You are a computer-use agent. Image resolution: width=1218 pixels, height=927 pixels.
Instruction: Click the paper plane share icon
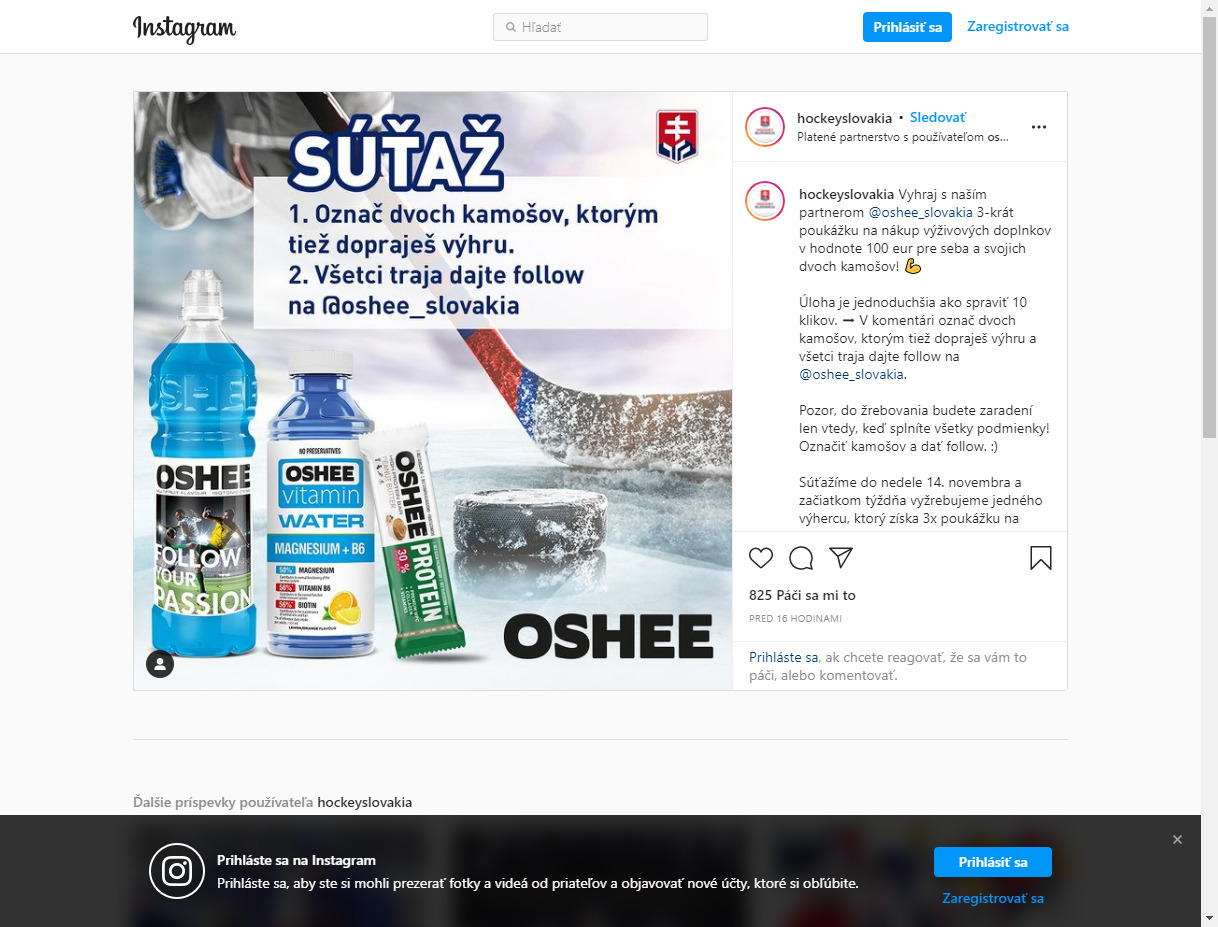pyautogui.click(x=841, y=557)
